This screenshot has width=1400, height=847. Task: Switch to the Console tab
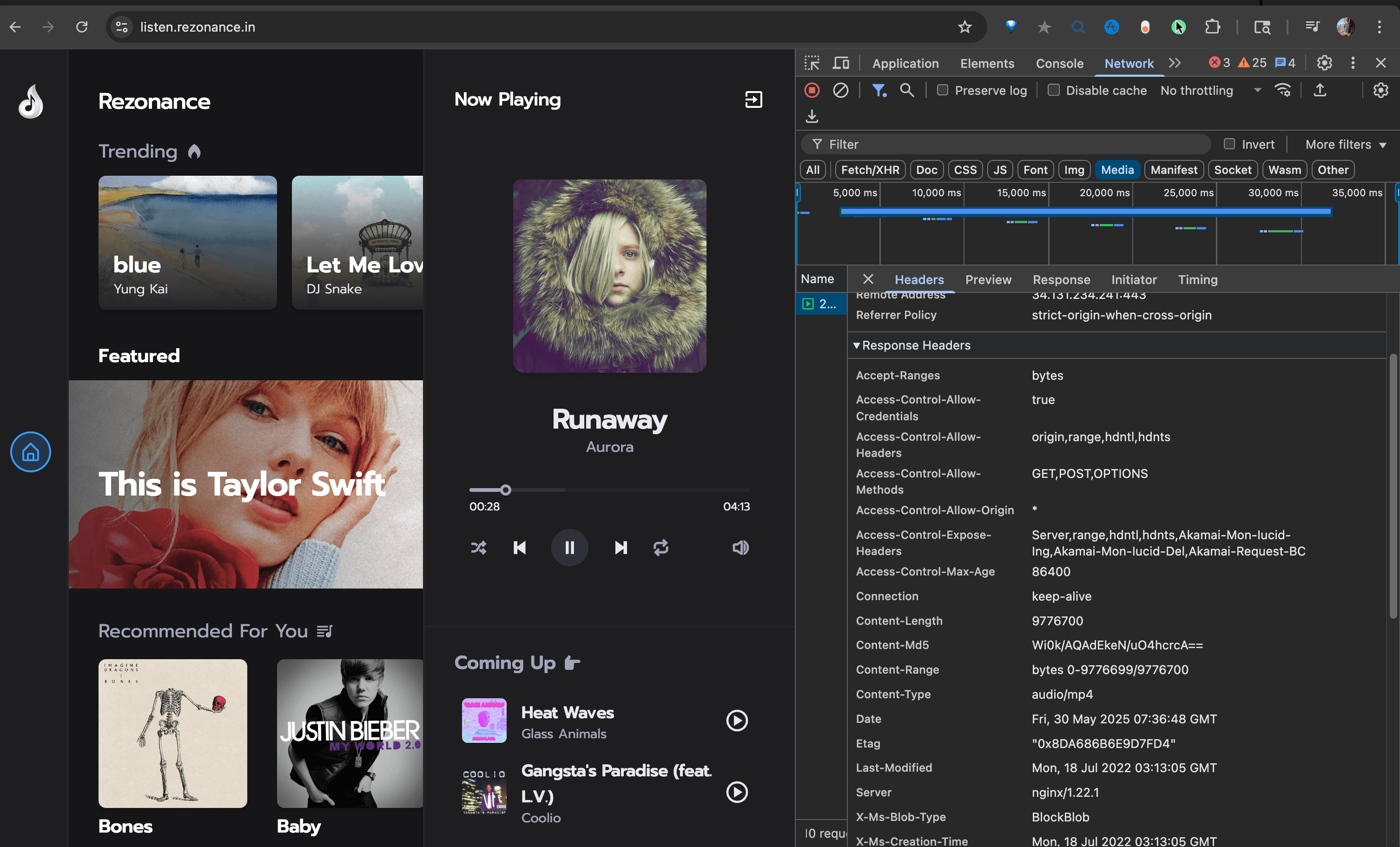(x=1059, y=64)
